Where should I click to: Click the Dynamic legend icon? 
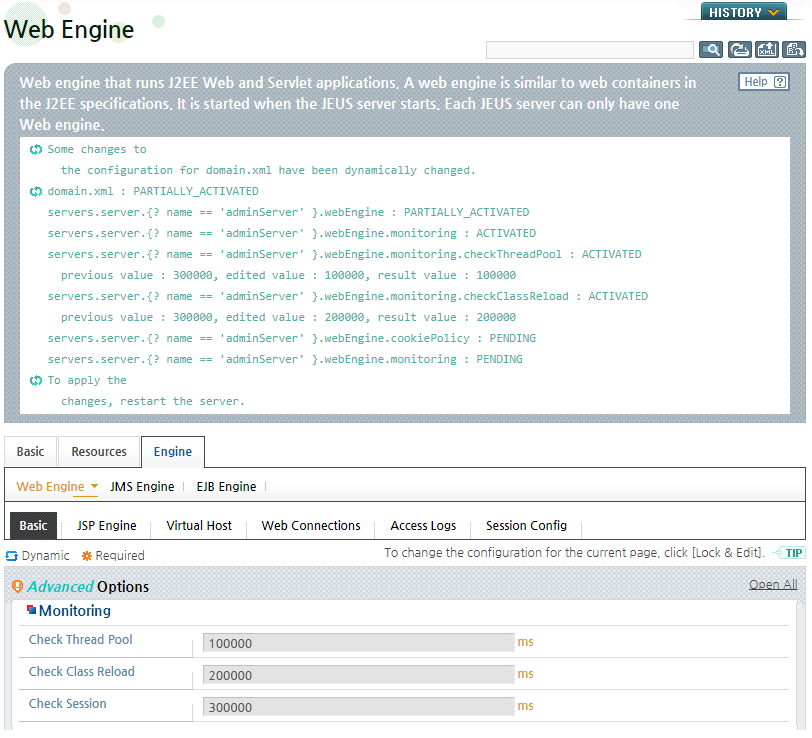(11, 556)
